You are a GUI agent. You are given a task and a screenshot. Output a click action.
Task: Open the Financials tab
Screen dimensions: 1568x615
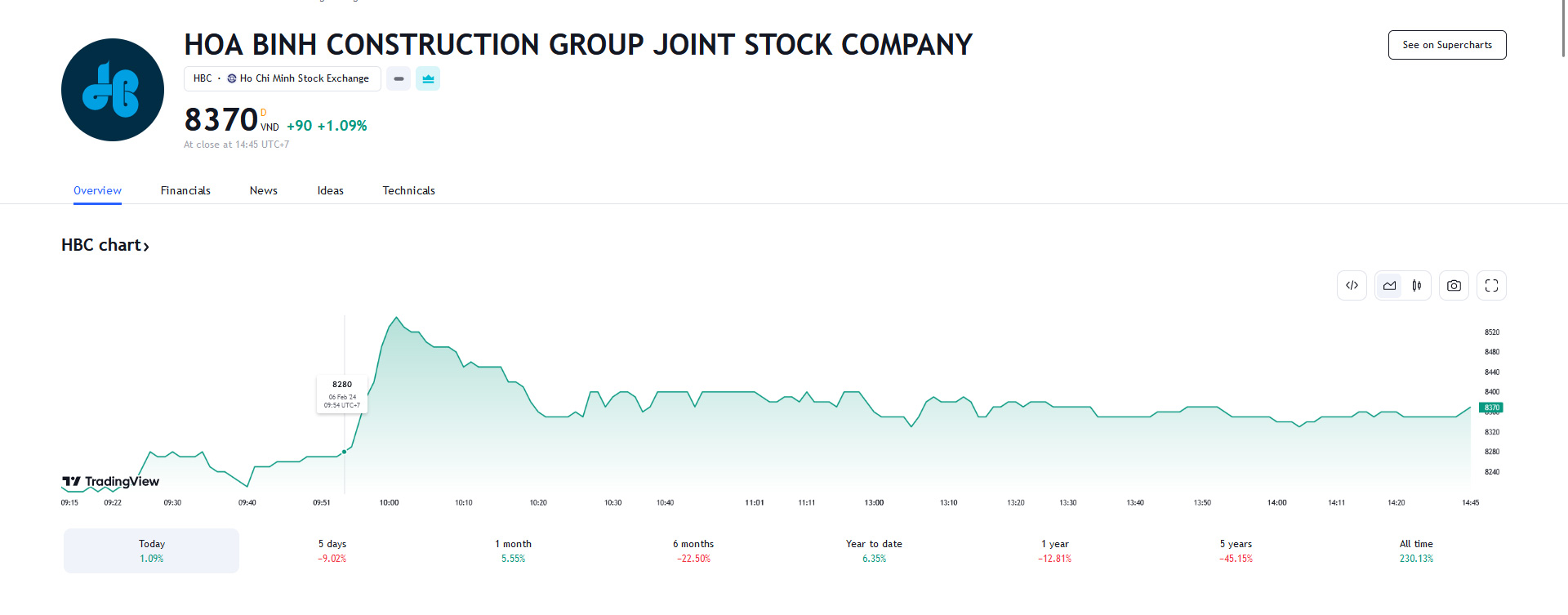click(x=185, y=190)
